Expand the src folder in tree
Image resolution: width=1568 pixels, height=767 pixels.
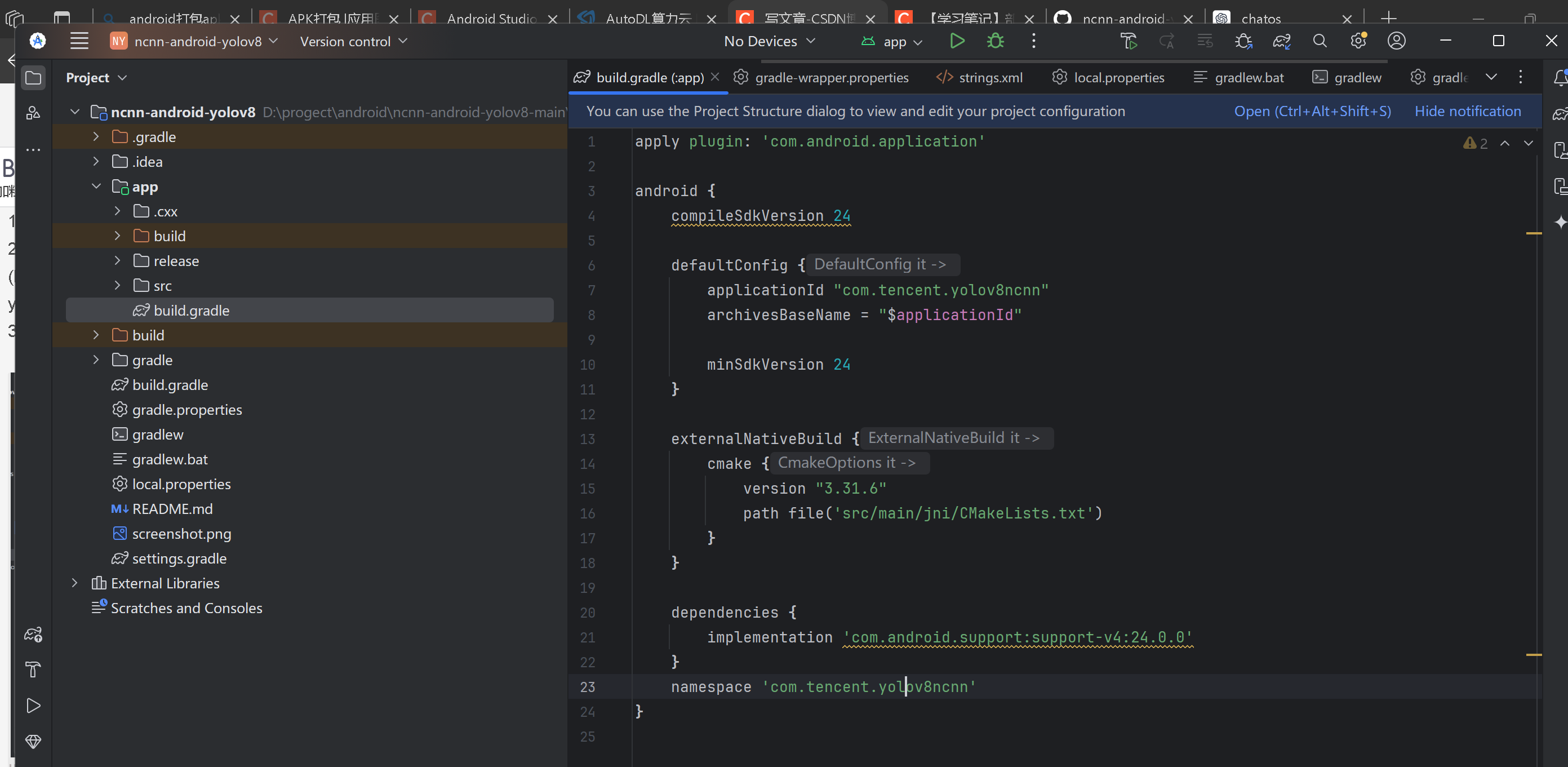tap(118, 286)
